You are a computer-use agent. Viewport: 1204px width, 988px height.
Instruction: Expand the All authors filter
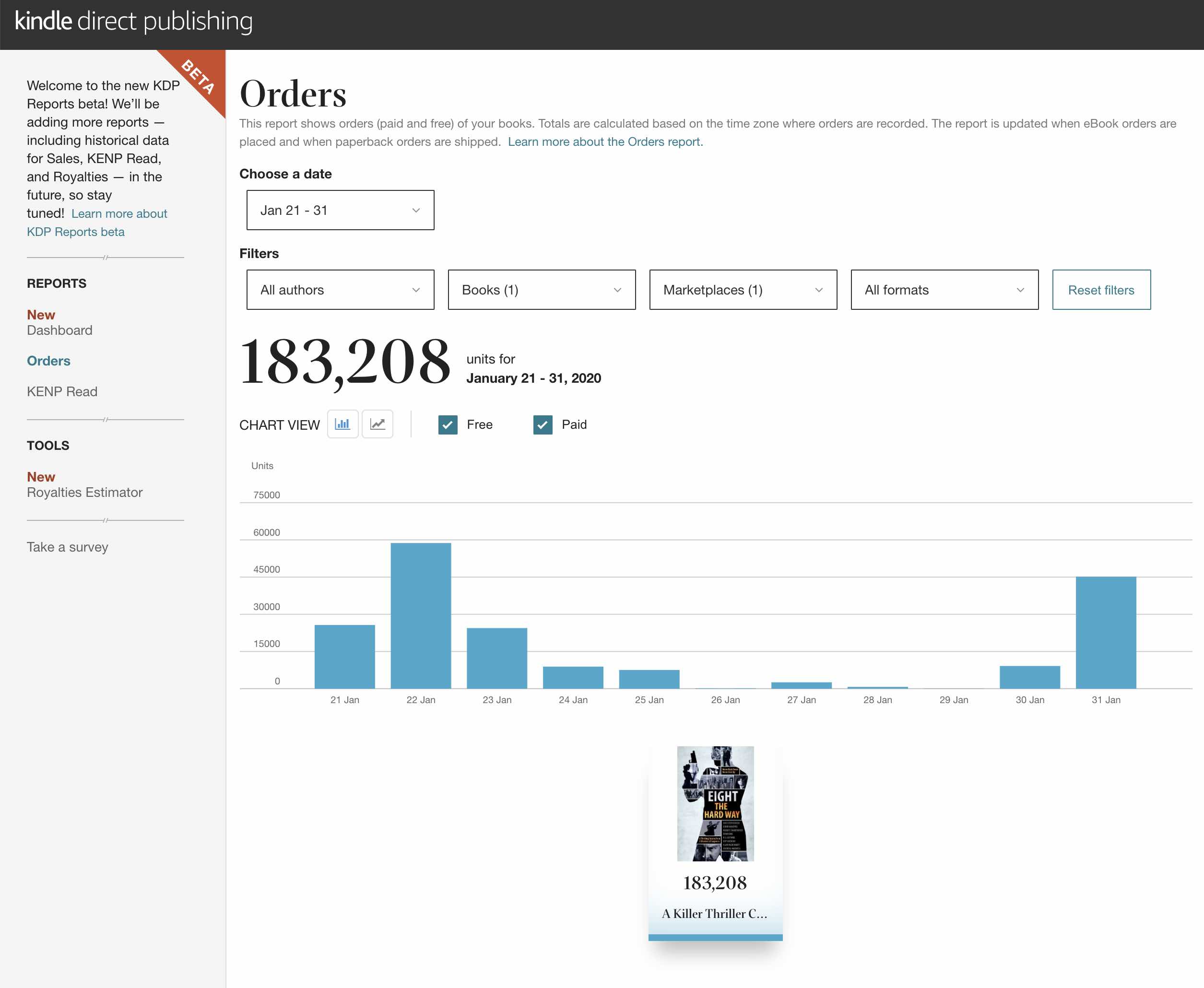tap(341, 290)
